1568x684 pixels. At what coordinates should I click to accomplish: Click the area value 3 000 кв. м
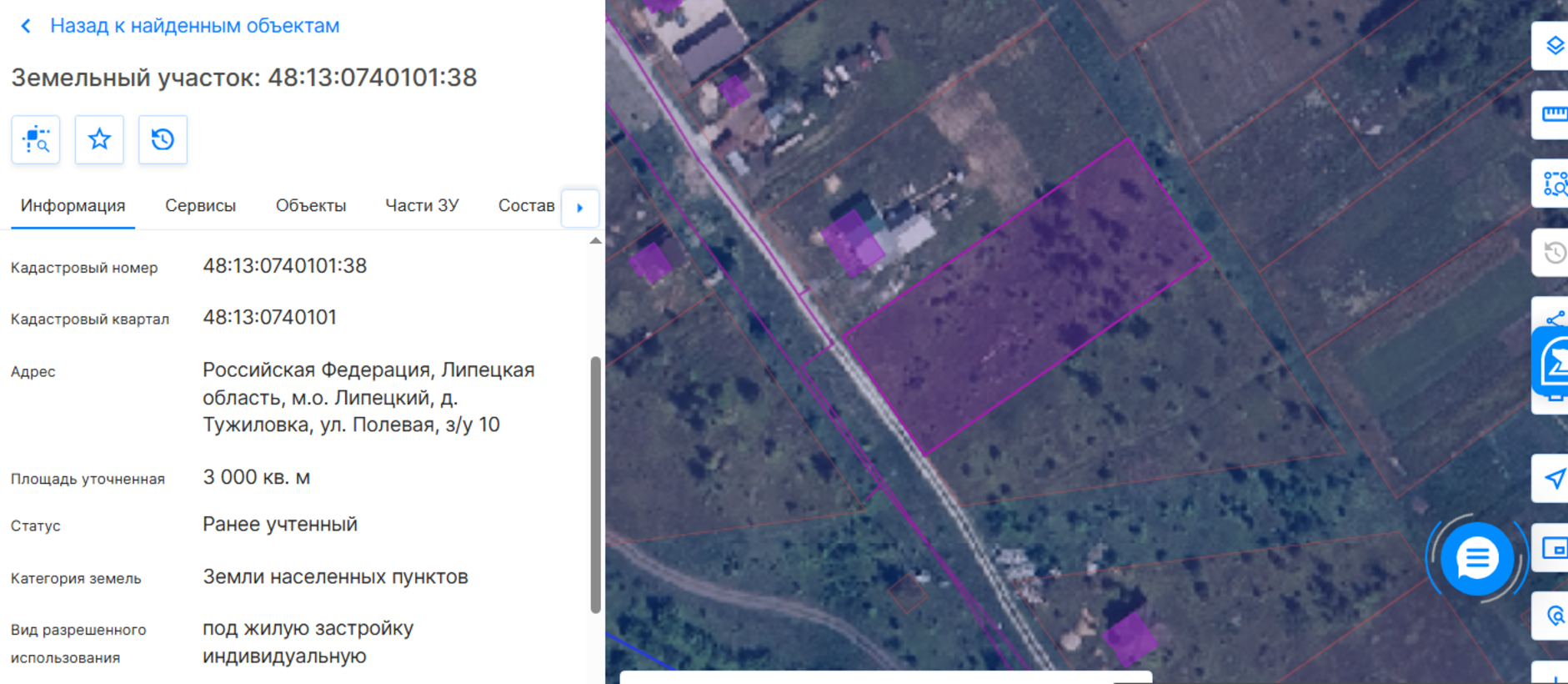[x=257, y=477]
